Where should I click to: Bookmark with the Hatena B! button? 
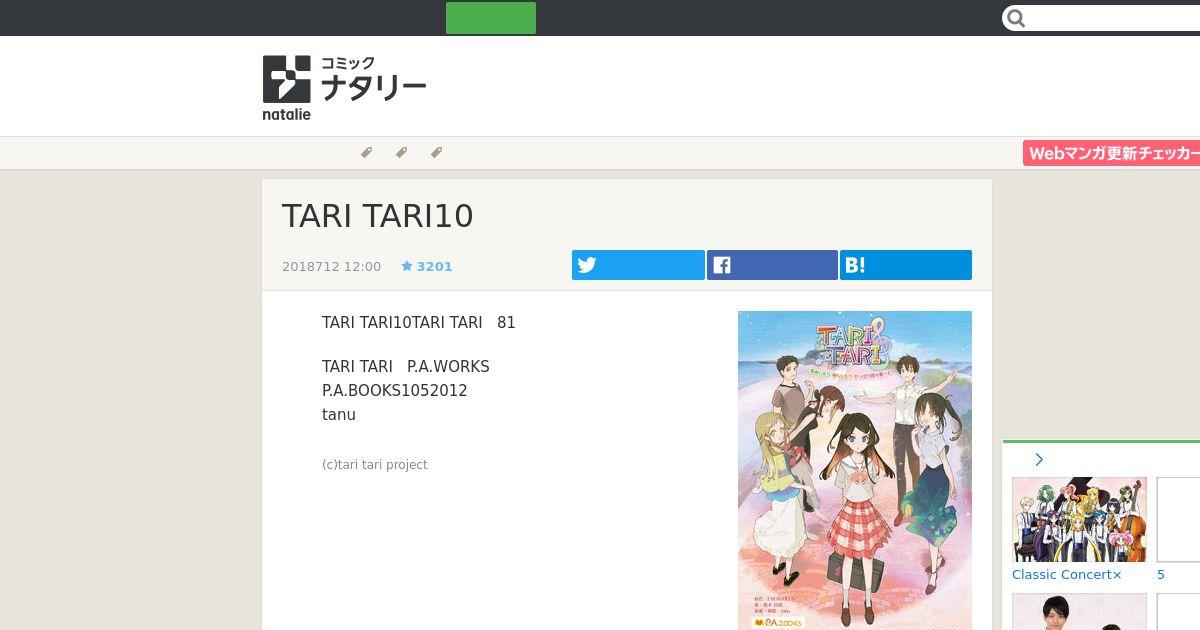(906, 265)
